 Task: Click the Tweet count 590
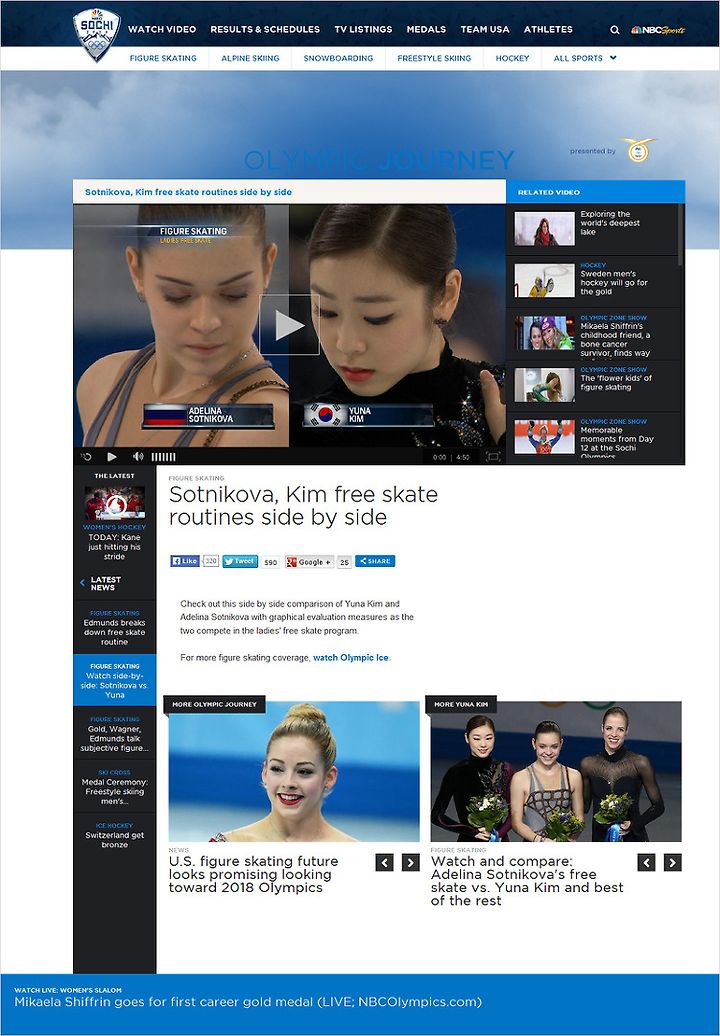[x=270, y=562]
